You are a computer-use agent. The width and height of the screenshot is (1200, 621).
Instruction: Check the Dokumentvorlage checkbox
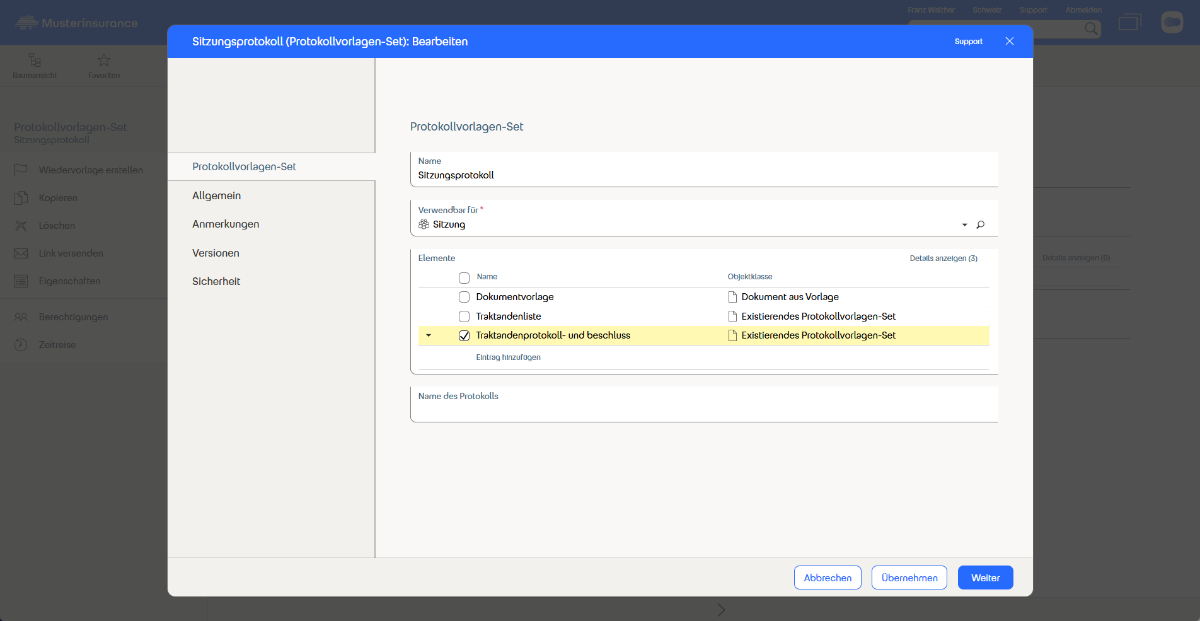464,297
